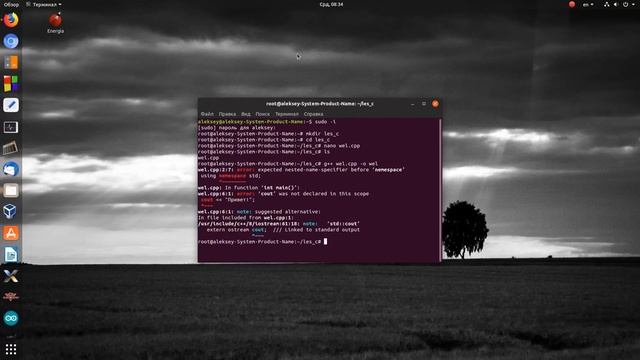Click the 'g++ wel.cpp -o wel' command line
Screen dimensions: 640x360
(x=288, y=164)
